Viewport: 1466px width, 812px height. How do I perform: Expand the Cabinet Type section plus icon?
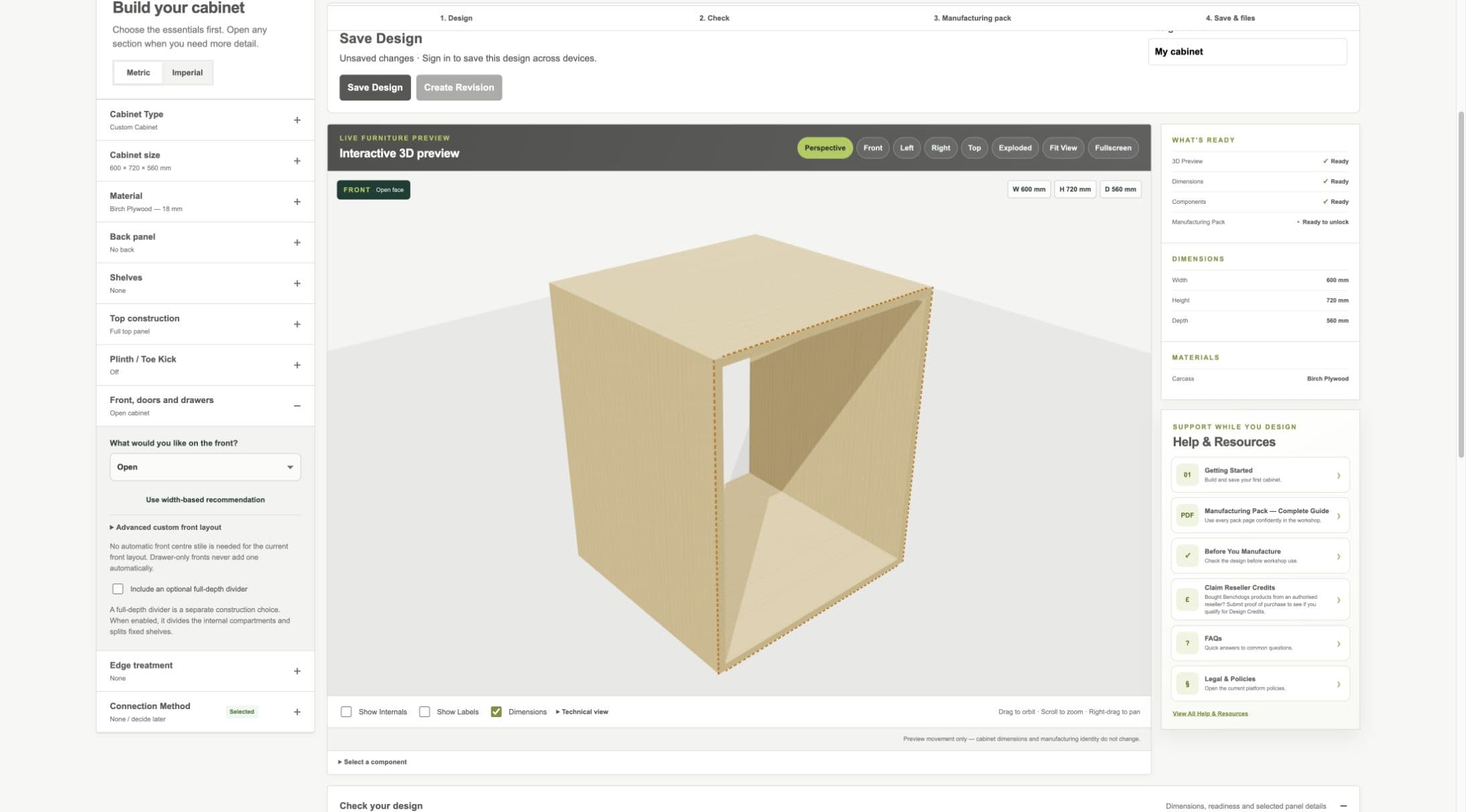(297, 120)
